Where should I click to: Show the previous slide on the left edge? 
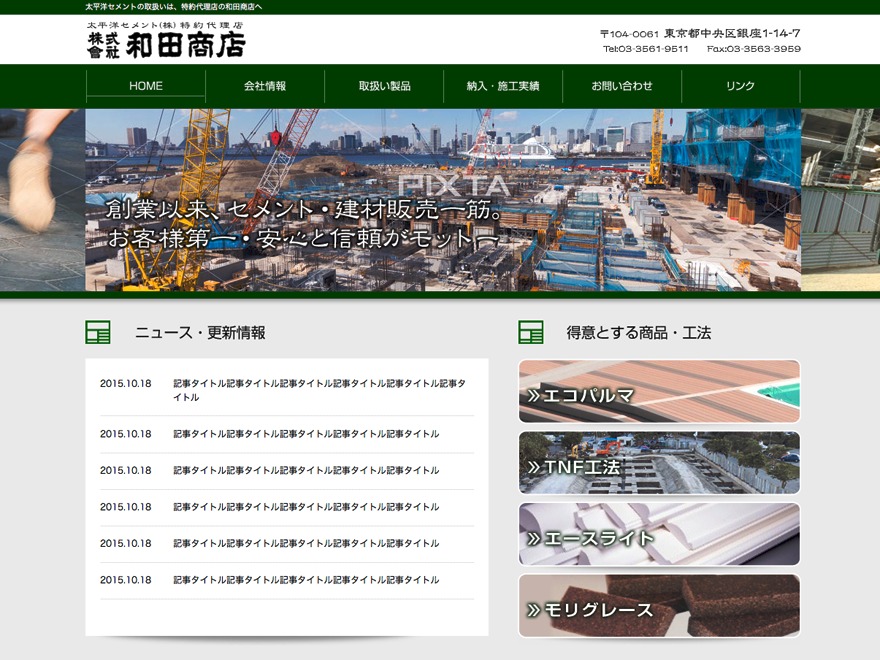pos(42,200)
